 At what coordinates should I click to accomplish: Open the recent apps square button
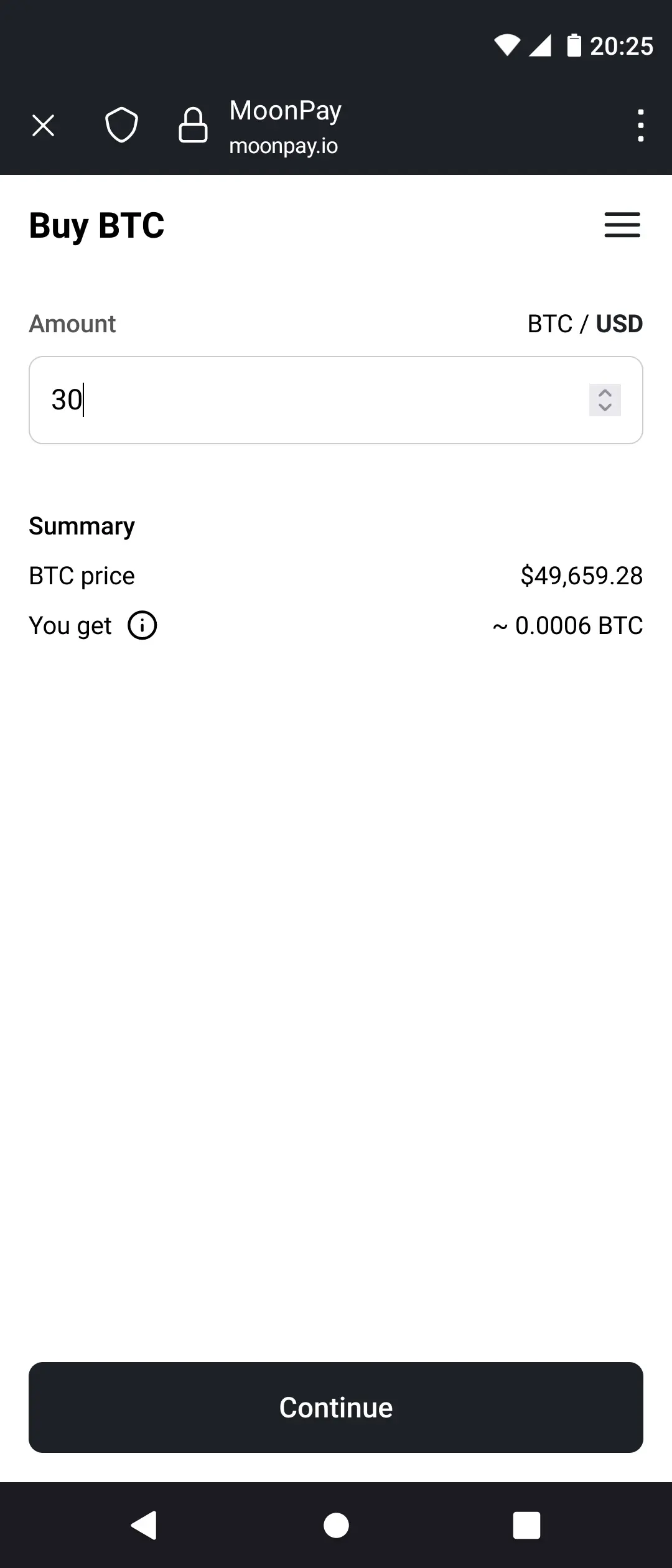526,1525
